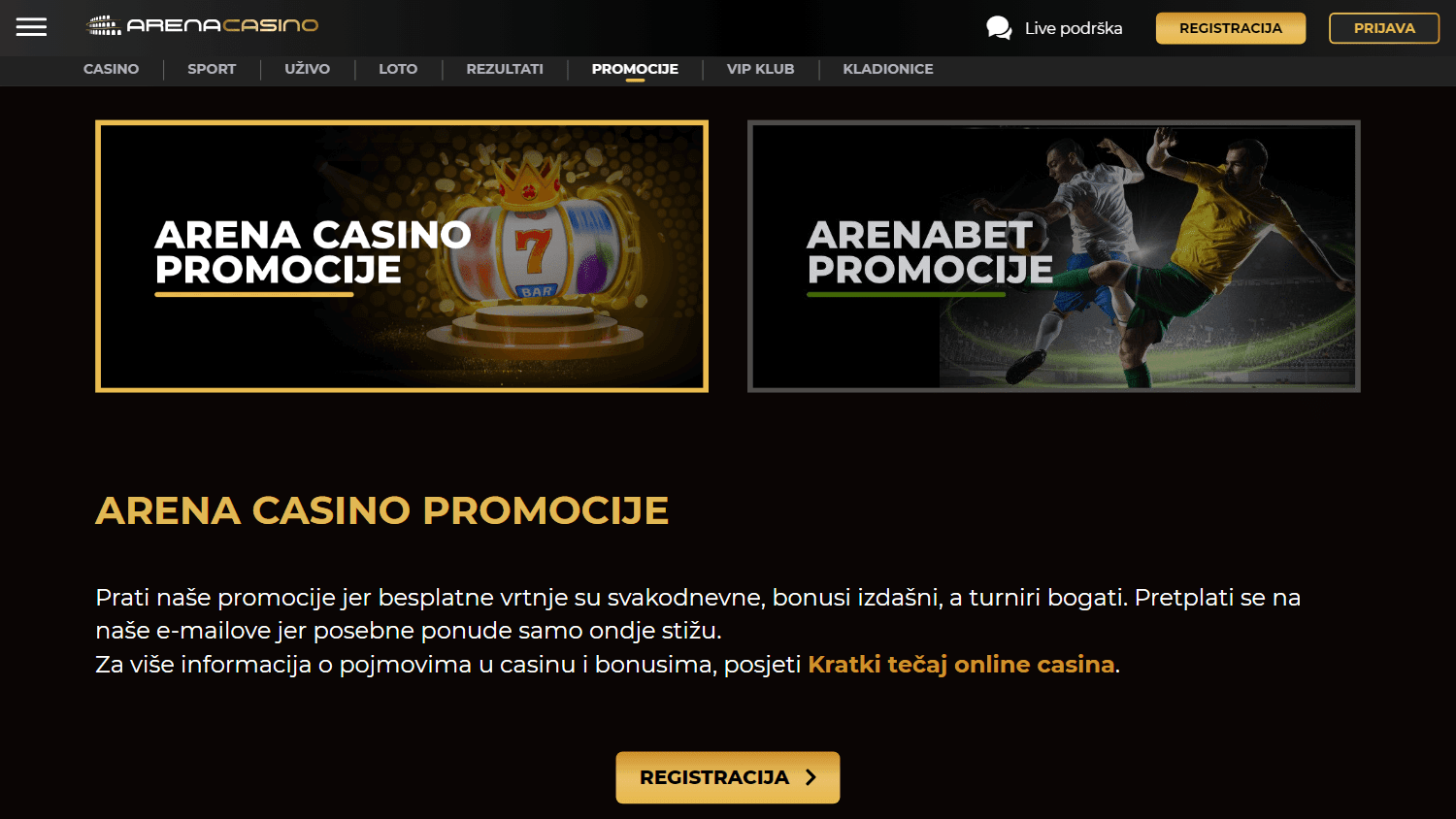The image size is (1456, 819).
Task: Go to the UŽIVO section
Action: click(x=307, y=69)
